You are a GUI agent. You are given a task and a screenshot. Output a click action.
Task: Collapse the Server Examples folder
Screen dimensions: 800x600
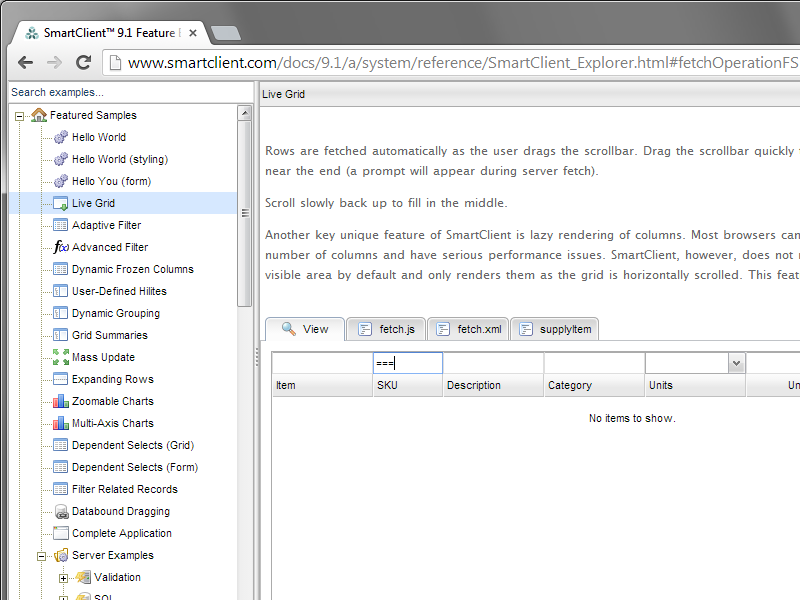[41, 556]
